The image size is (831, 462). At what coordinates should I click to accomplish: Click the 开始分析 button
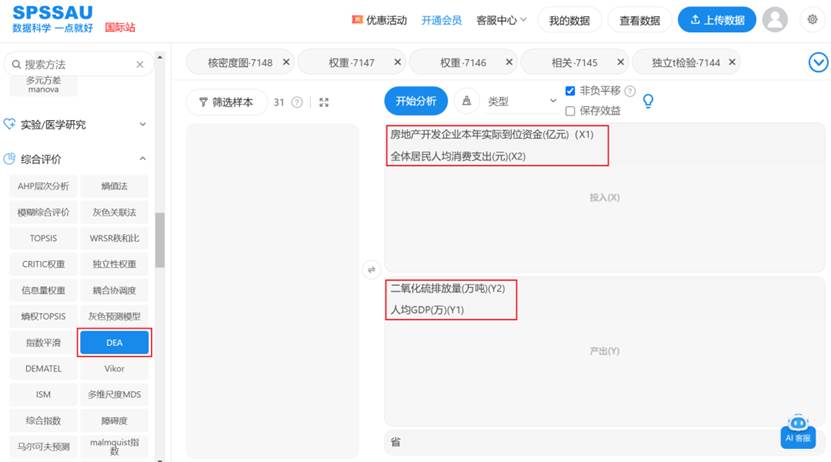click(x=416, y=101)
